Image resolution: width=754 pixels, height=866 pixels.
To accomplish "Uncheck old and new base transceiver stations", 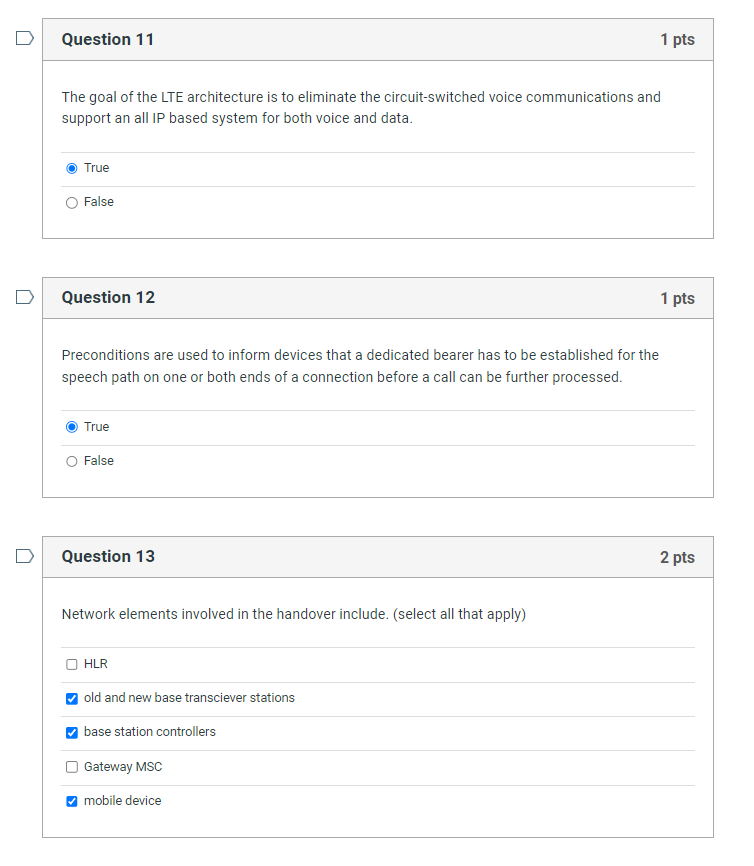I will [x=72, y=699].
